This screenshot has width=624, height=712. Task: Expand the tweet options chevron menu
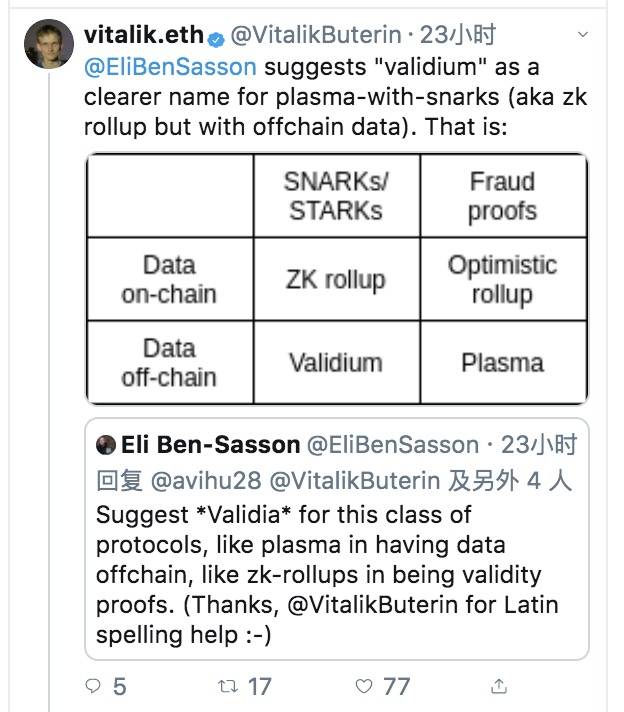[x=583, y=35]
